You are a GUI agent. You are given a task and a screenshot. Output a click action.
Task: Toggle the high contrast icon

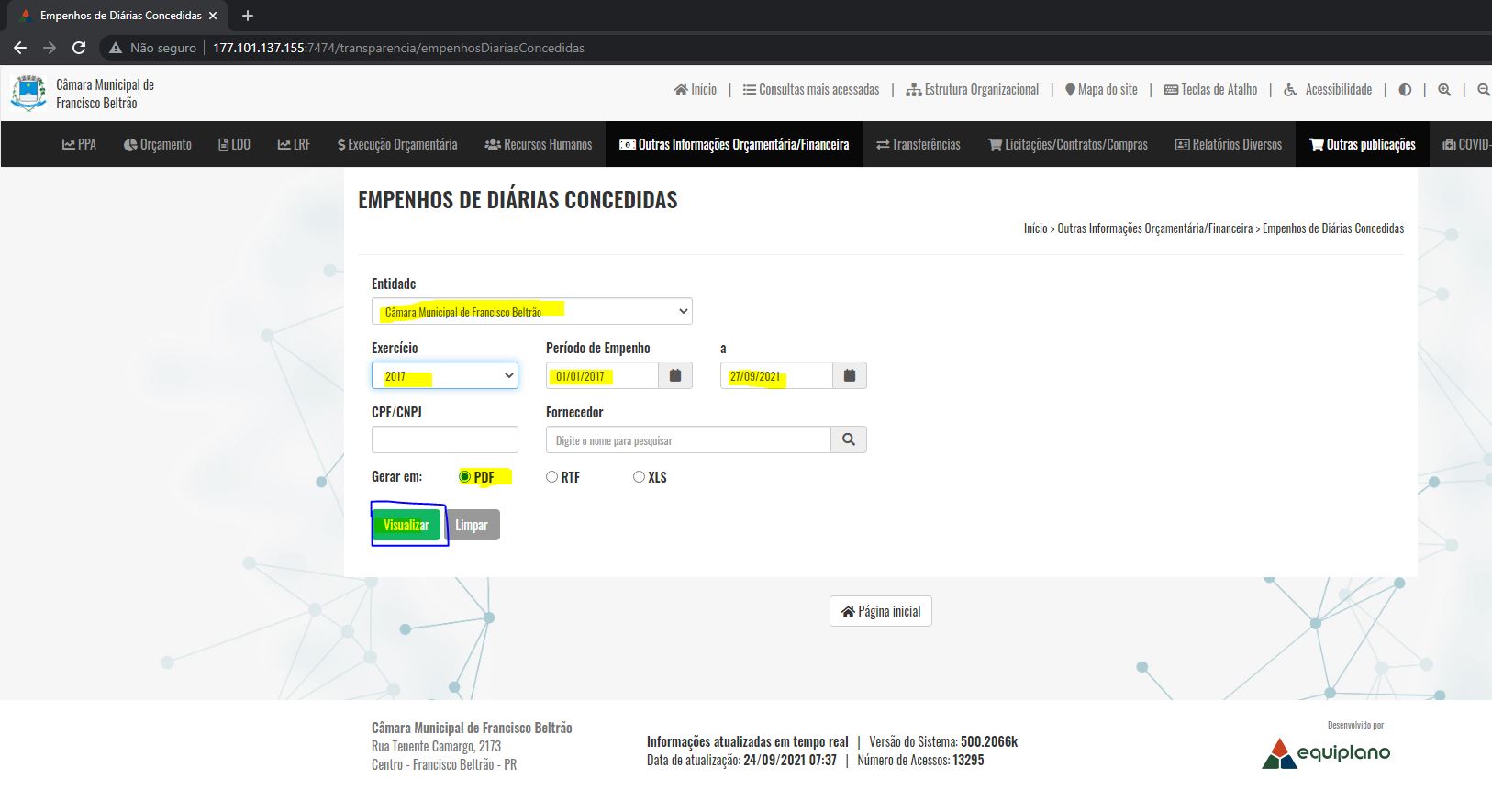point(1405,90)
